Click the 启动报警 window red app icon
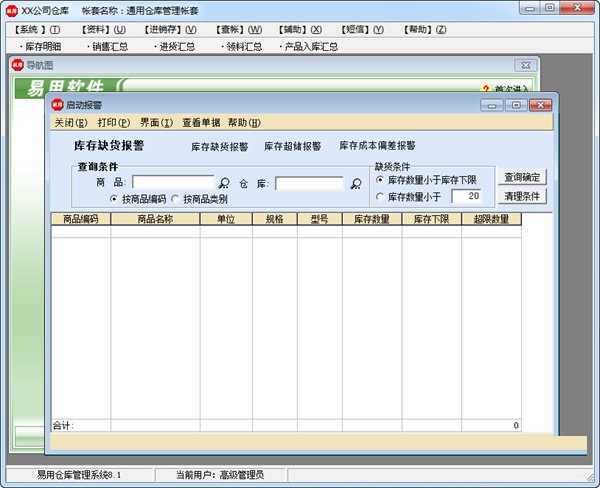 (57, 105)
